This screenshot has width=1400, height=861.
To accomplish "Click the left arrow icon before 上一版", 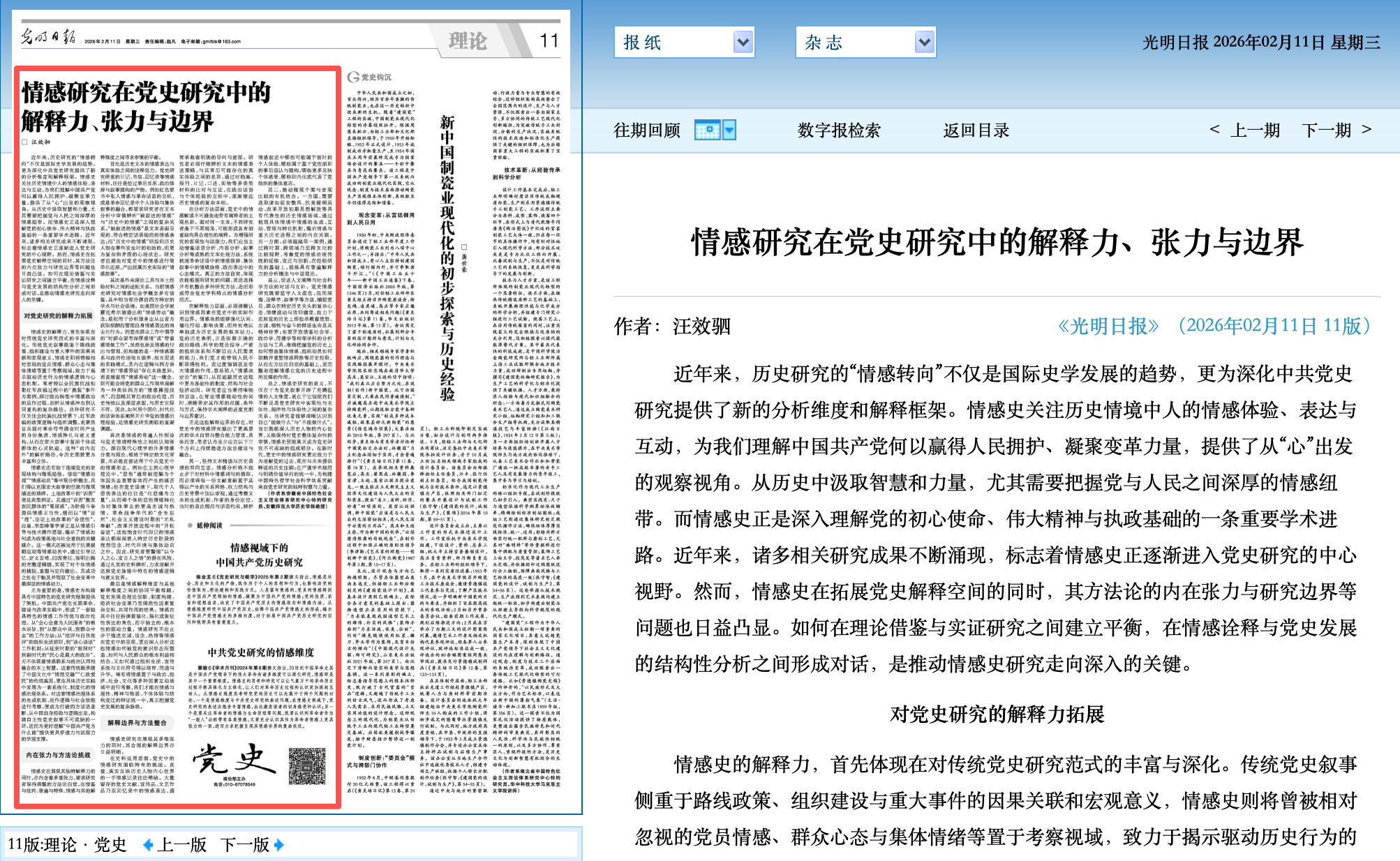I will 148,845.
